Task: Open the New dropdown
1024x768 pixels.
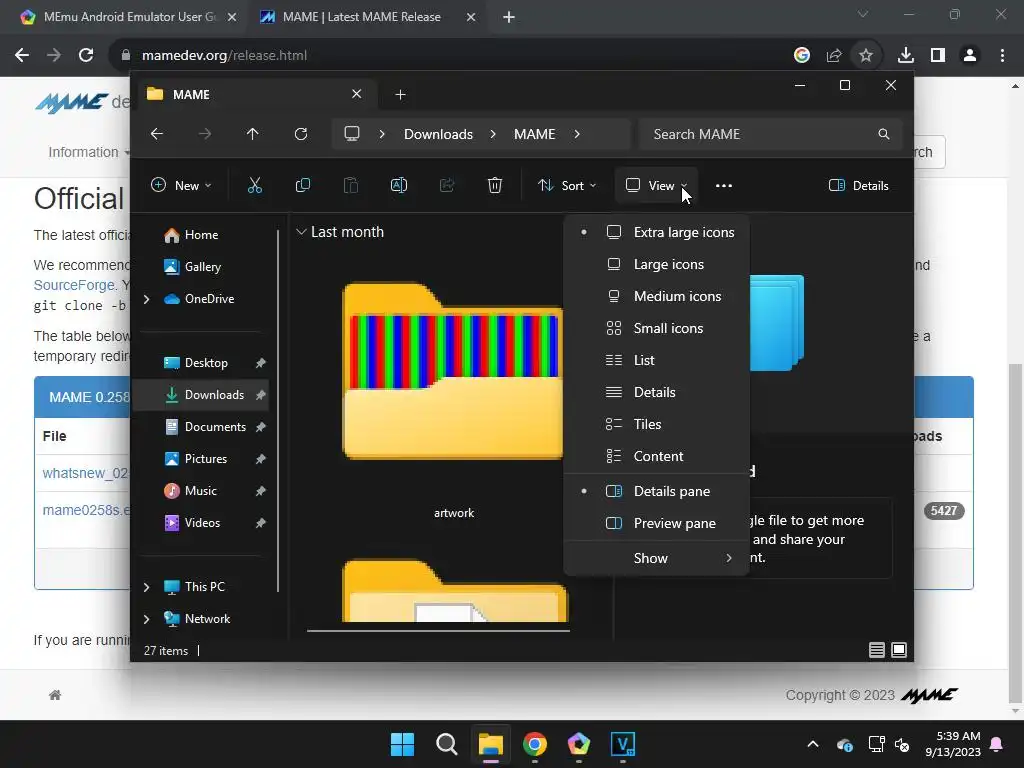Action: click(x=182, y=185)
